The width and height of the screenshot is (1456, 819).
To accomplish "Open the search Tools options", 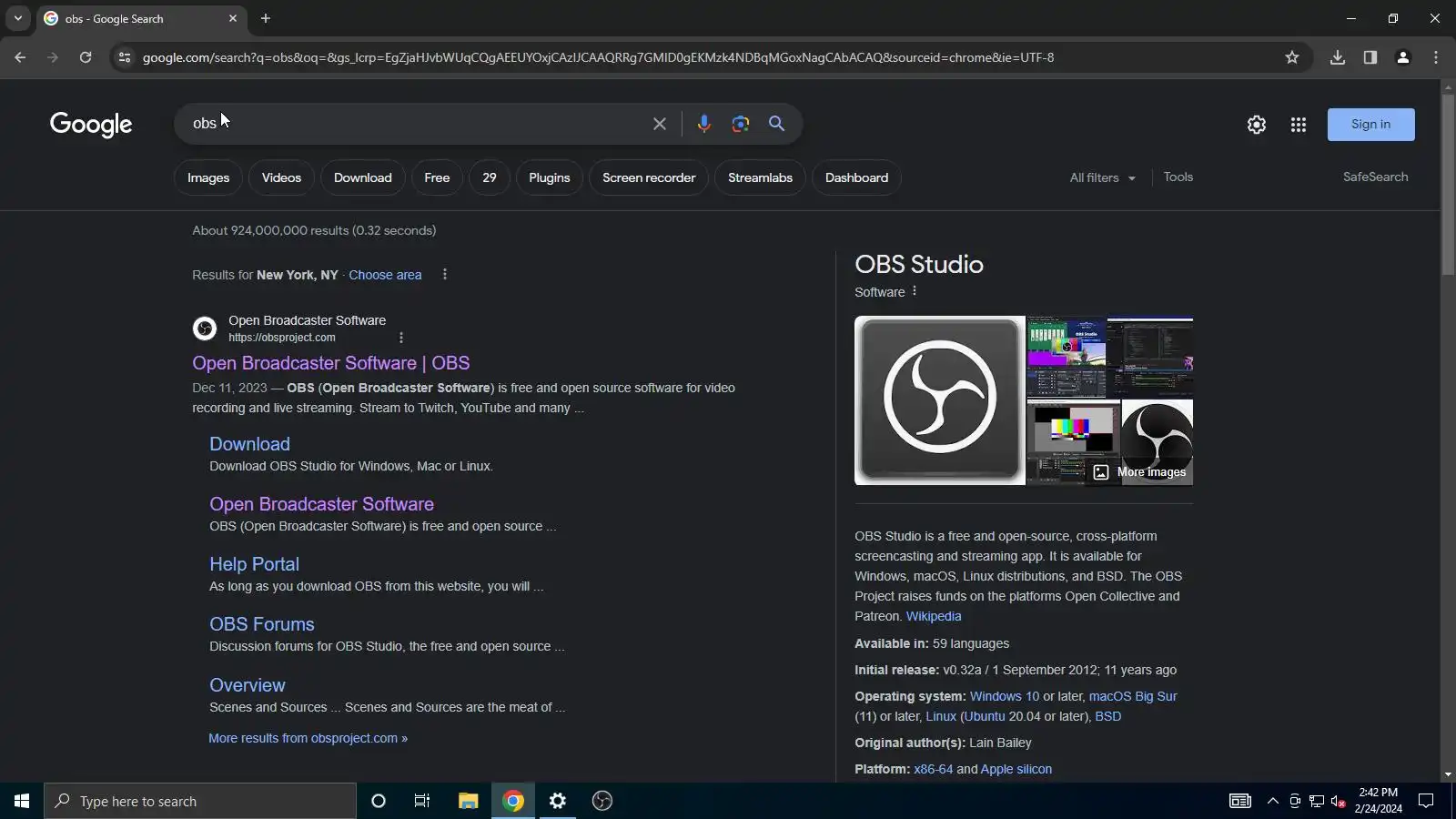I will [1178, 177].
